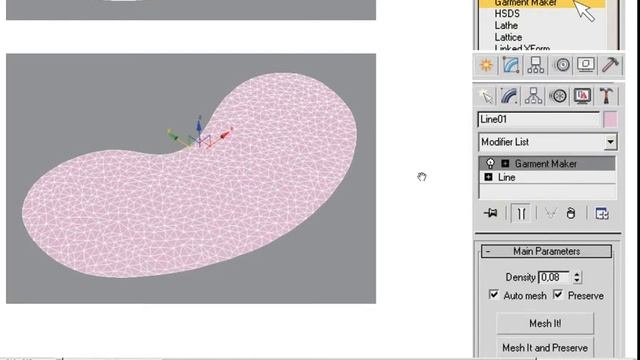The width and height of the screenshot is (640, 360).
Task: Select the Create tab cursor-star icon
Action: tap(486, 97)
